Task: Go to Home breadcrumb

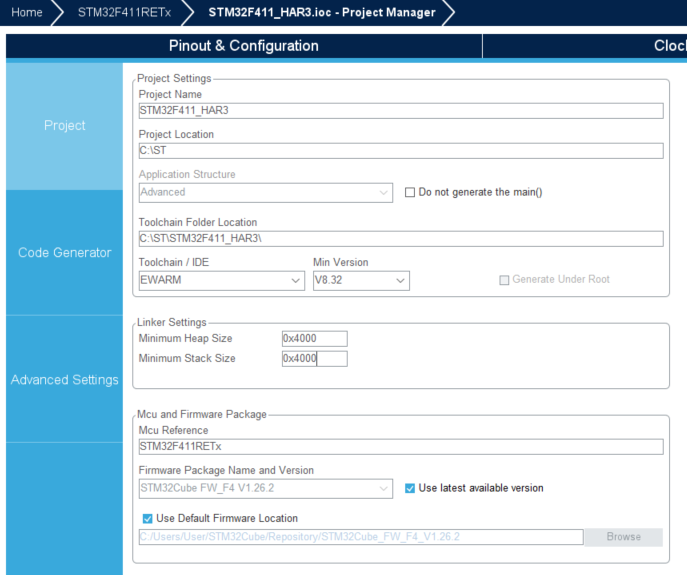Action: point(27,12)
